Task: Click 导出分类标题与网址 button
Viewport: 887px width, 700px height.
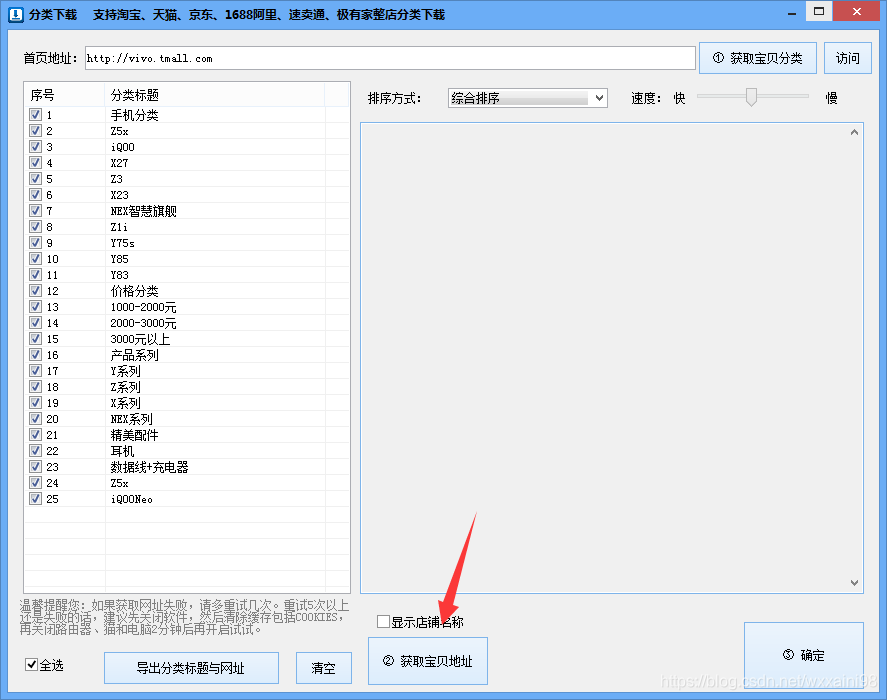Action: [x=191, y=668]
